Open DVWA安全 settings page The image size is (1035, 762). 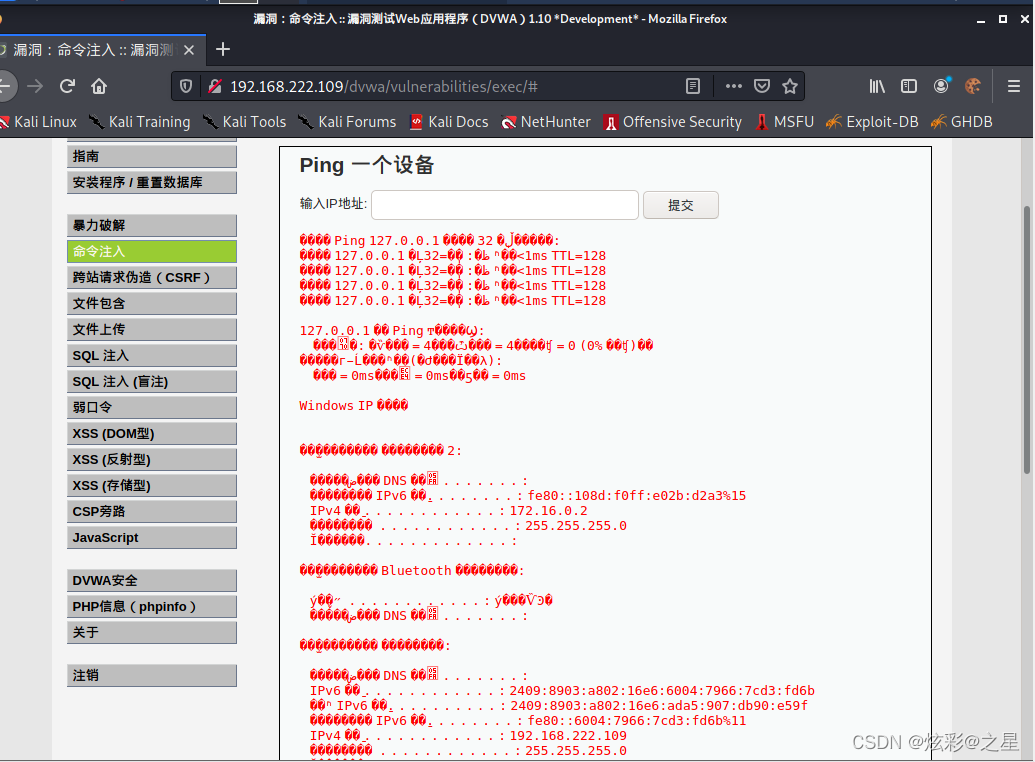pos(152,581)
